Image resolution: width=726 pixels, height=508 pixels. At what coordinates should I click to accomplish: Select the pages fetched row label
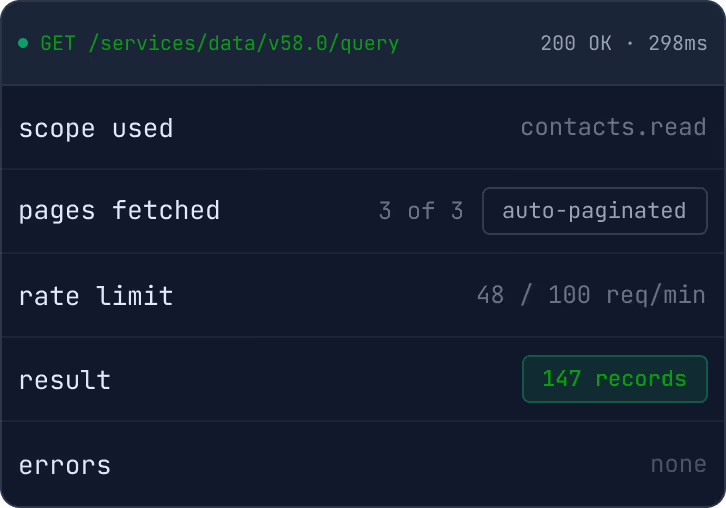coord(119,211)
